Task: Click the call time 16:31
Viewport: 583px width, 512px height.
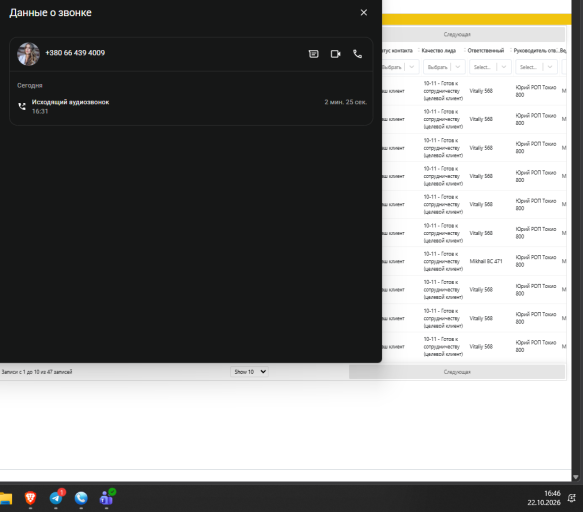Action: point(40,111)
